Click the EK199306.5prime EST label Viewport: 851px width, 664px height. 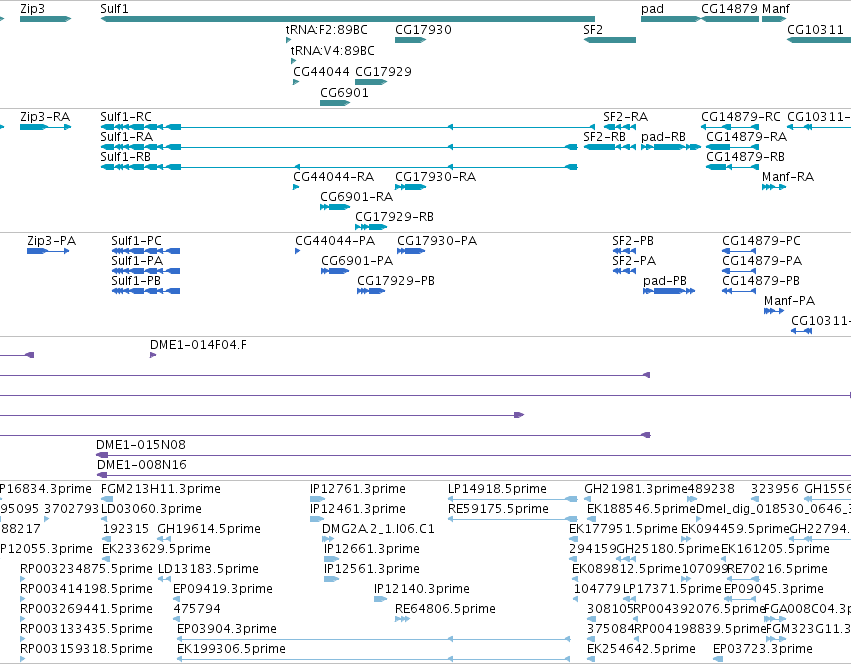tap(231, 649)
